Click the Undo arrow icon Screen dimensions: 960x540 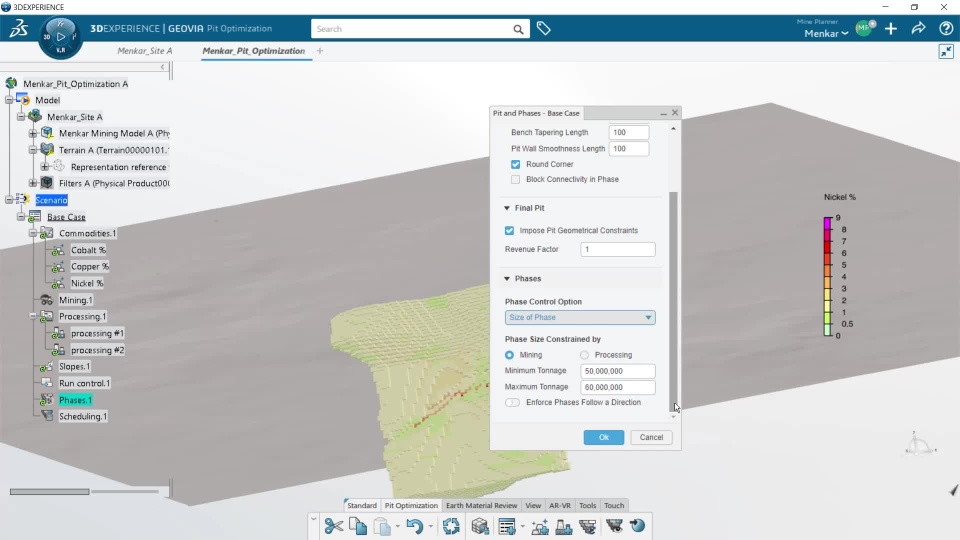click(x=414, y=526)
